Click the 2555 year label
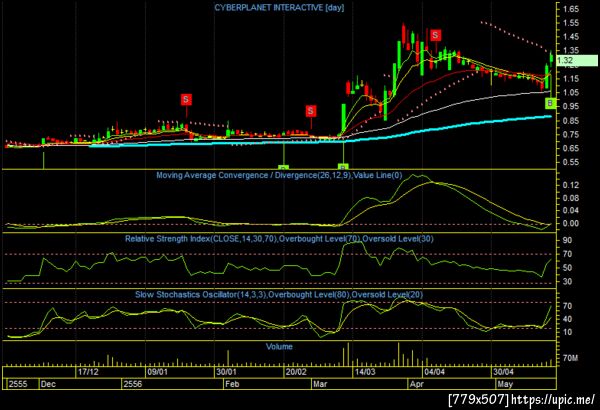600x410 pixels. click(x=18, y=384)
